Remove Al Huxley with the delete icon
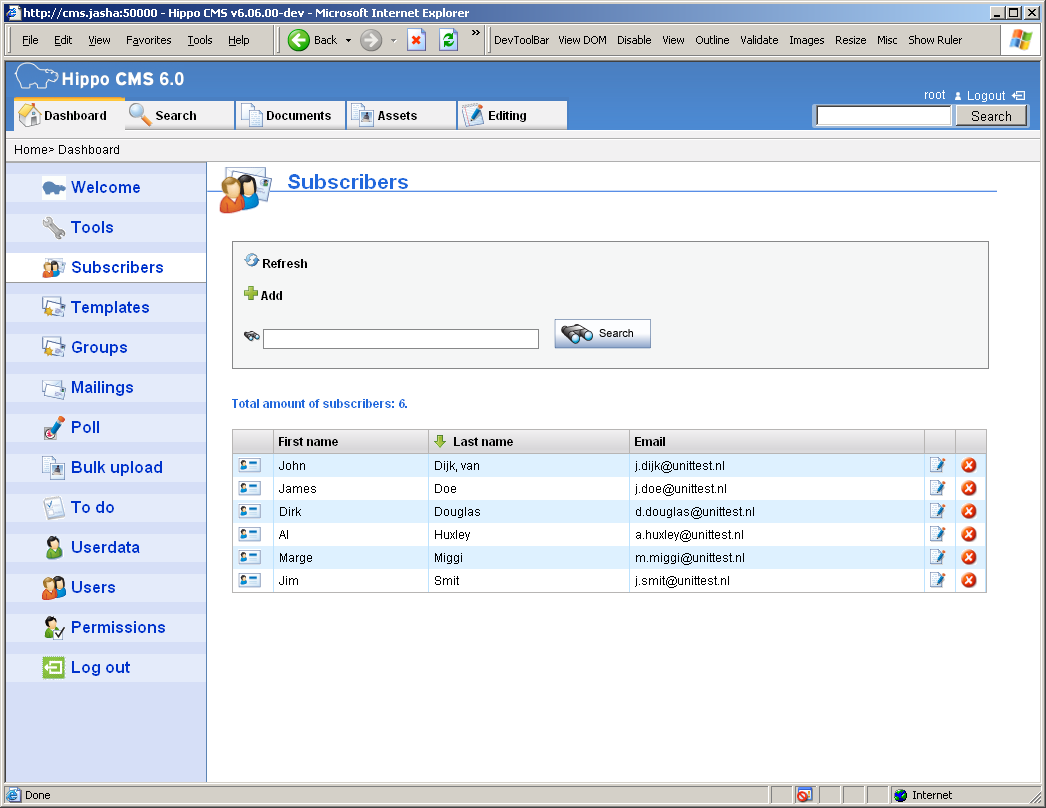Screen dimensions: 1046x808 click(x=969, y=534)
